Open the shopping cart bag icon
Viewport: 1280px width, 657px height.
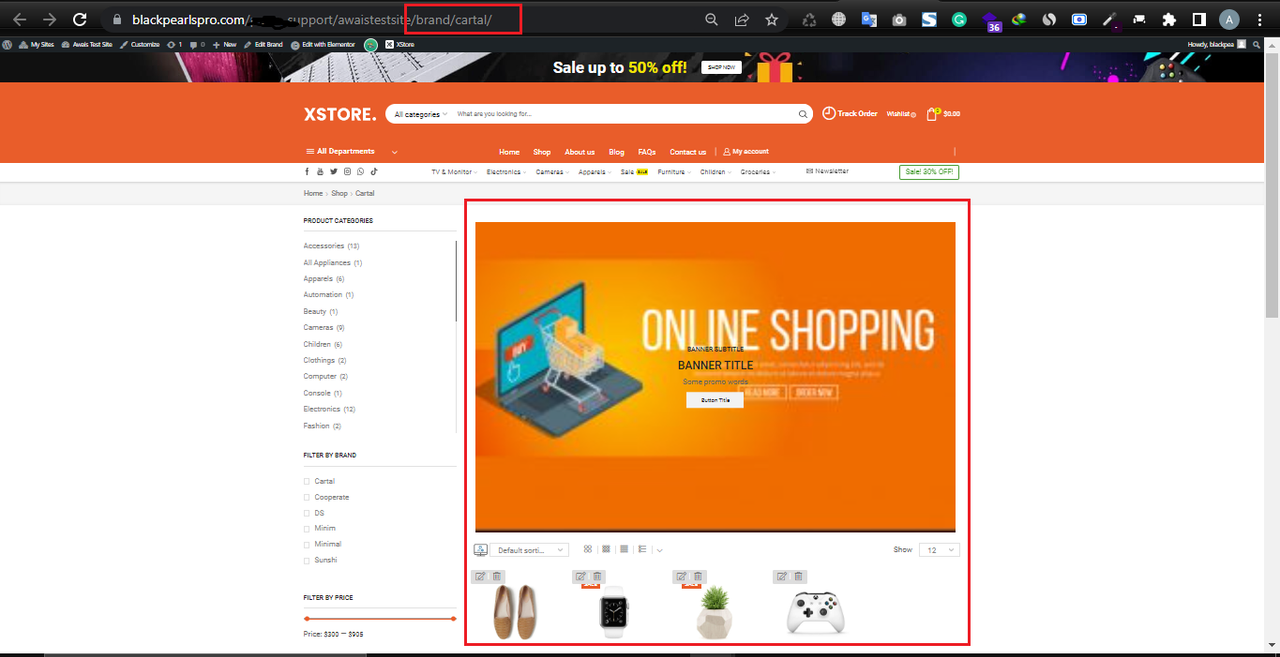pyautogui.click(x=932, y=114)
